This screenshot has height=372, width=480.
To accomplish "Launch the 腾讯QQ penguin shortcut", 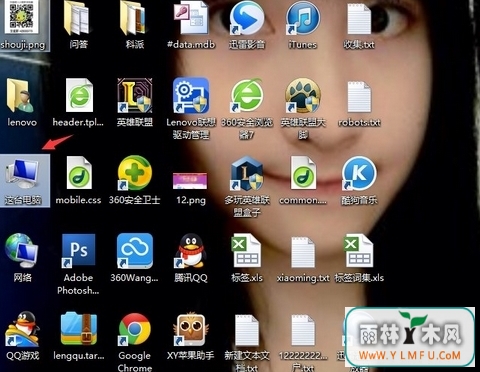I will click(x=191, y=251).
